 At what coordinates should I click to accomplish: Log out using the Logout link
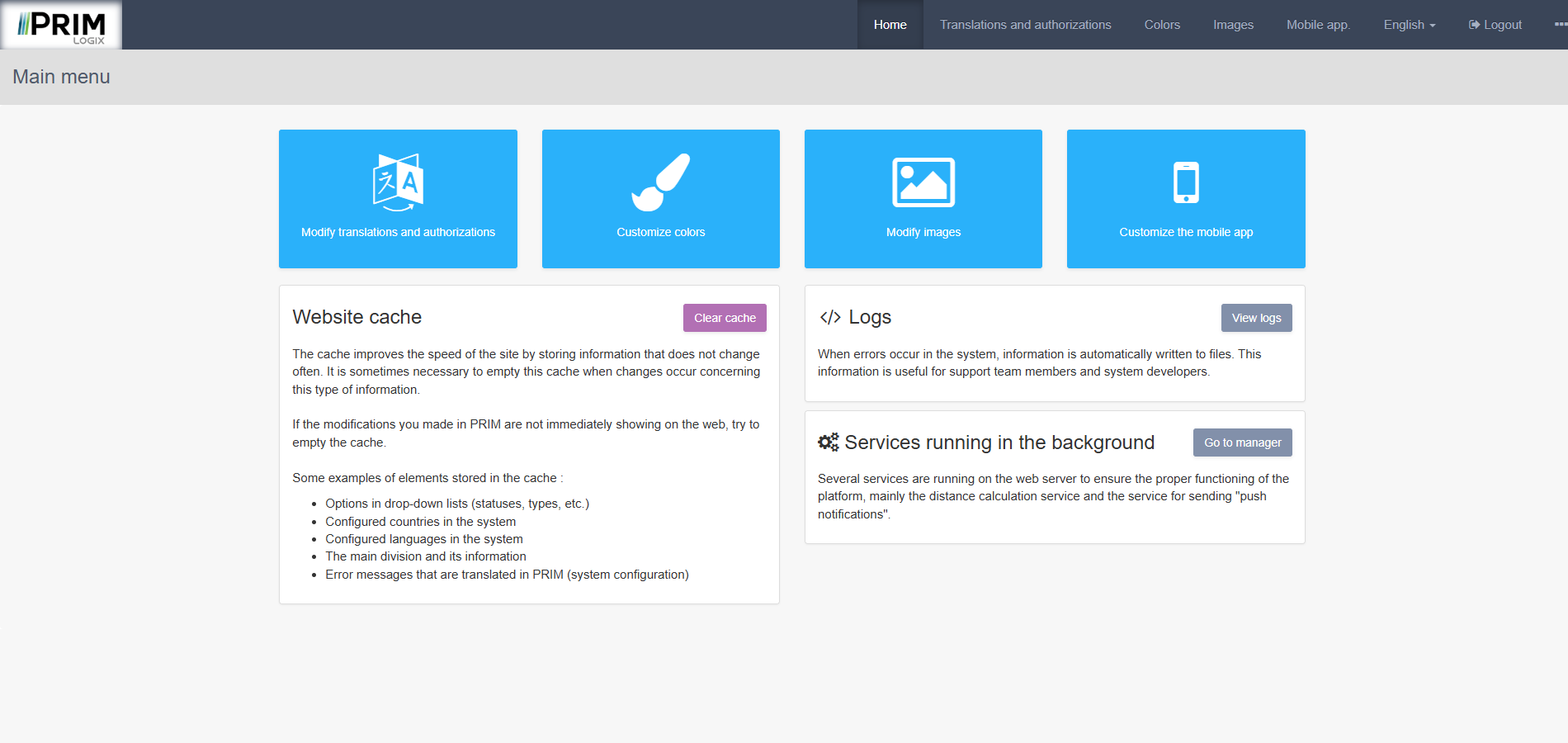tap(1495, 25)
